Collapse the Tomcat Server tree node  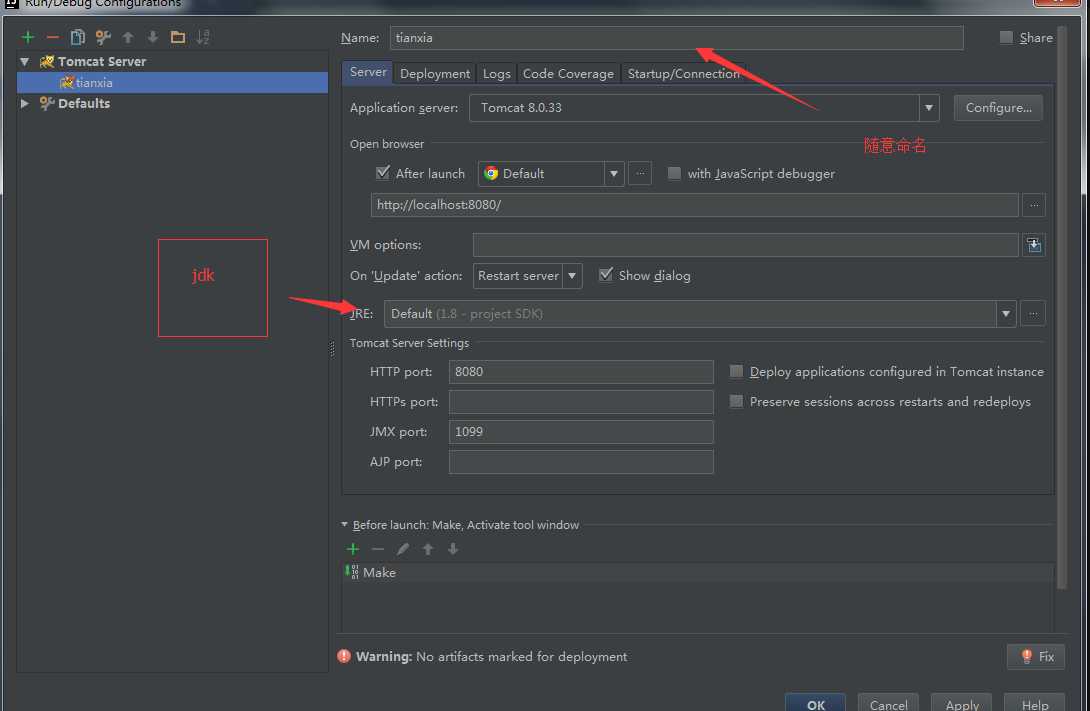25,61
